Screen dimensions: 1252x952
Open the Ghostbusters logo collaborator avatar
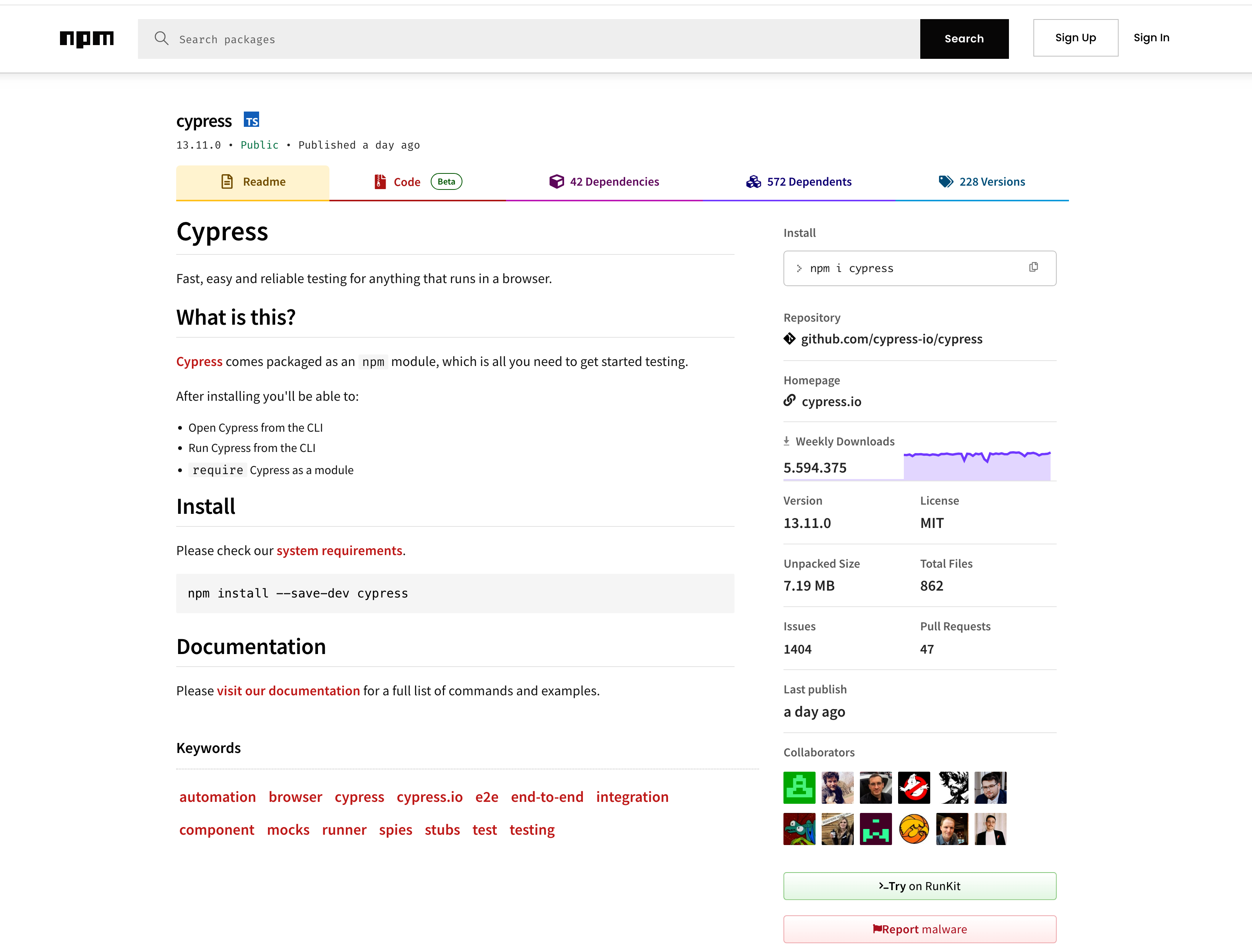[x=914, y=788]
